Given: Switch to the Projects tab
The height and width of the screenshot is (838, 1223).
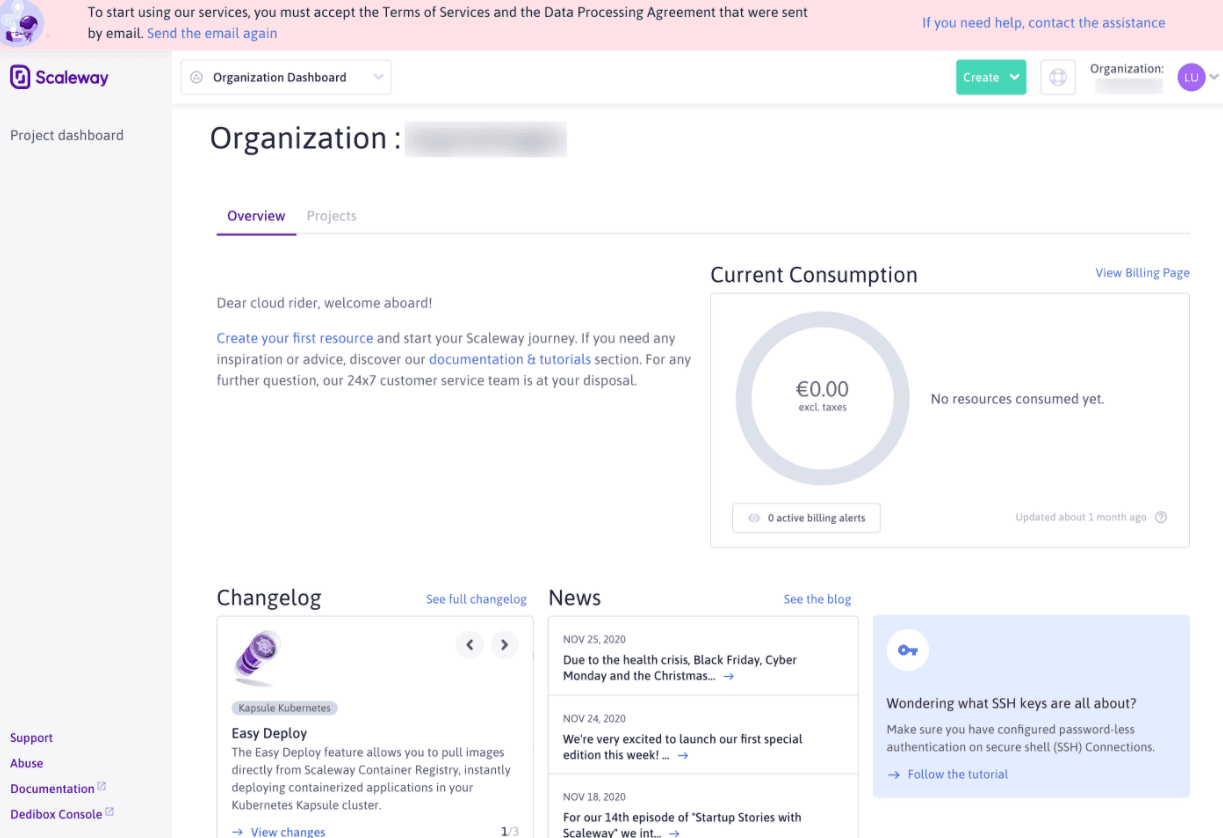Looking at the screenshot, I should [x=331, y=216].
